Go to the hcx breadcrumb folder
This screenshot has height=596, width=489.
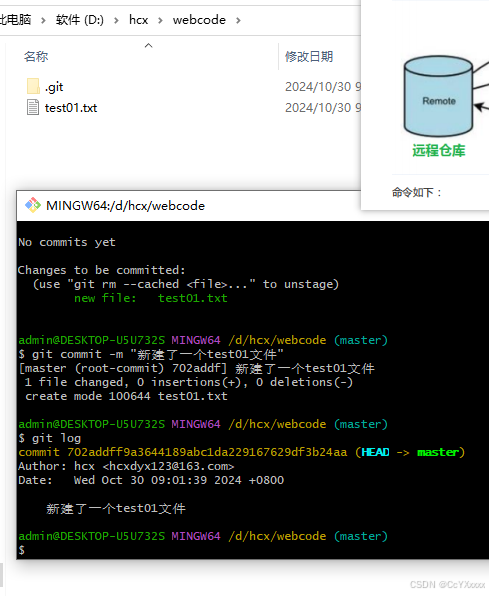click(138, 20)
